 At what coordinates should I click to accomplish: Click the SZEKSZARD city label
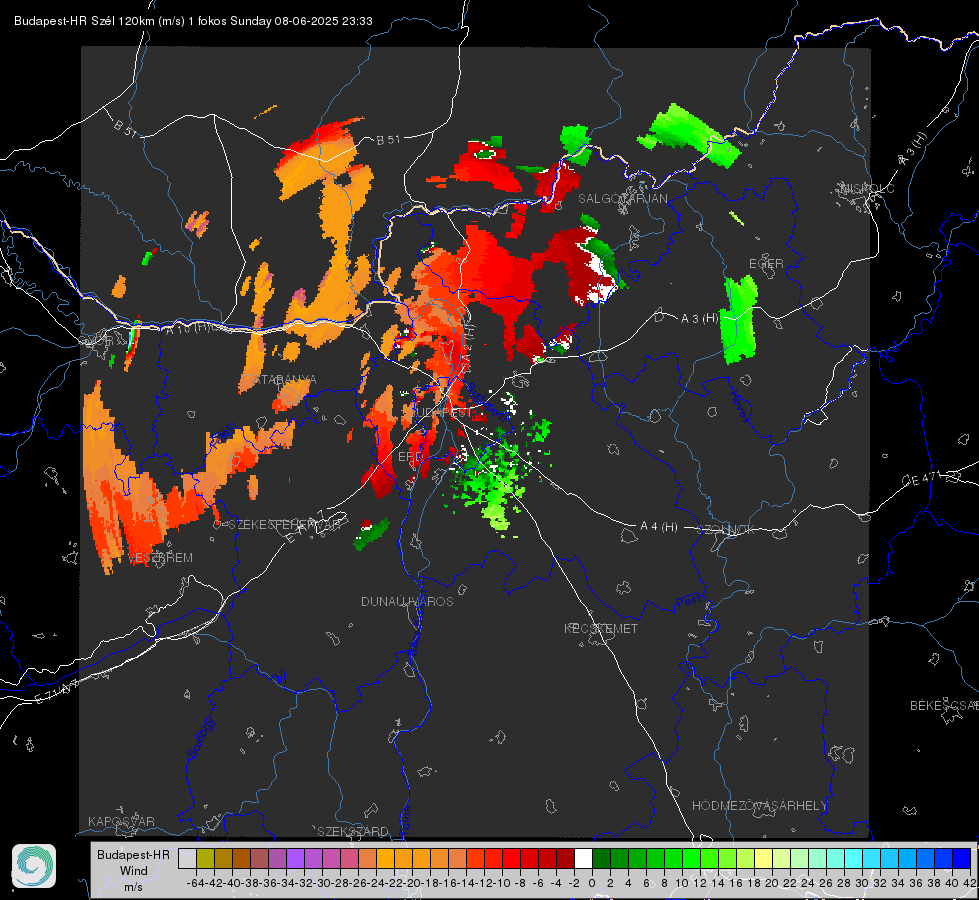(353, 831)
